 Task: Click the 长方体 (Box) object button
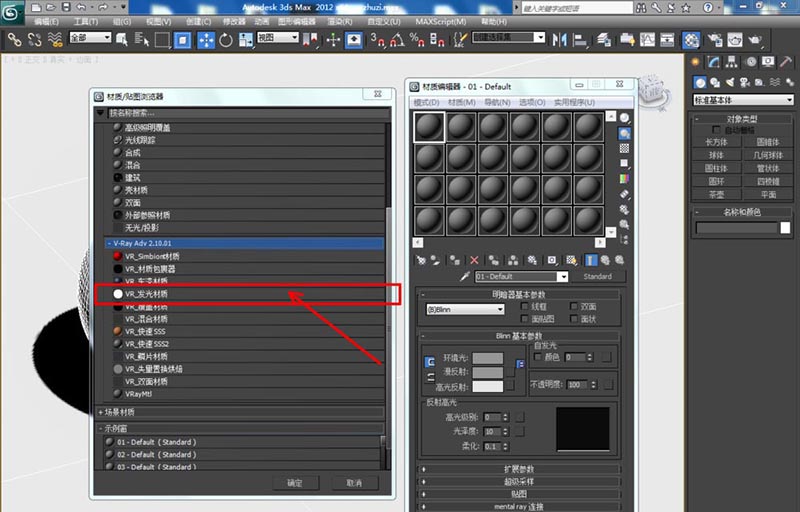(x=716, y=142)
